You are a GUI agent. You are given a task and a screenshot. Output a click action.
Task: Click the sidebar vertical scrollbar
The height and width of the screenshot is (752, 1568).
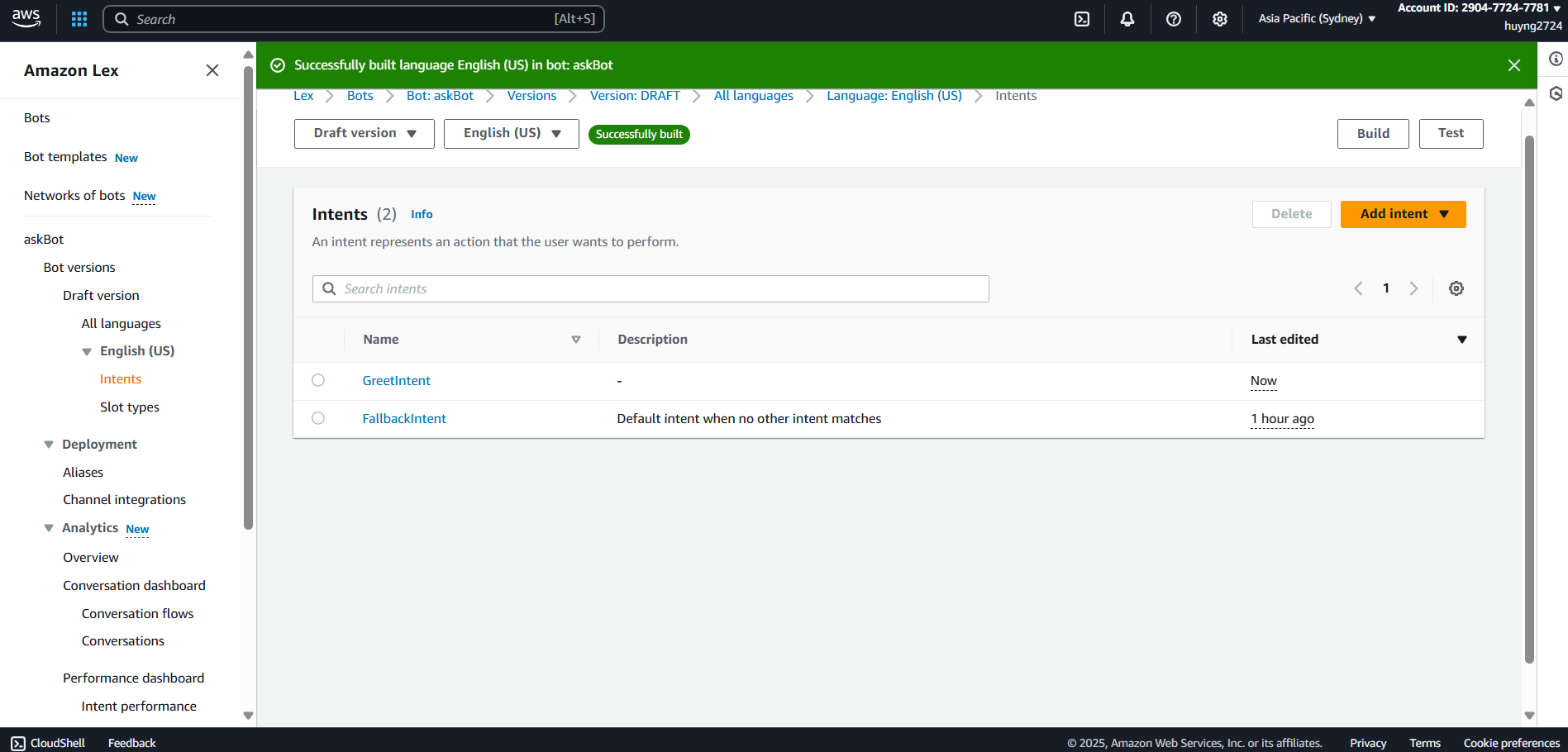pos(248,297)
